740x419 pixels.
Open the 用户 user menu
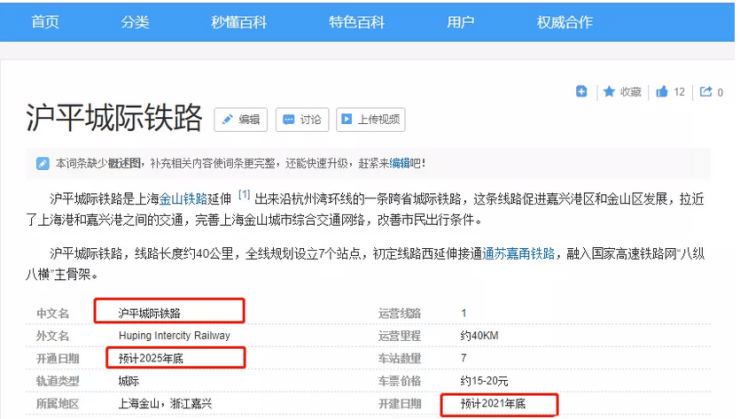coord(461,21)
